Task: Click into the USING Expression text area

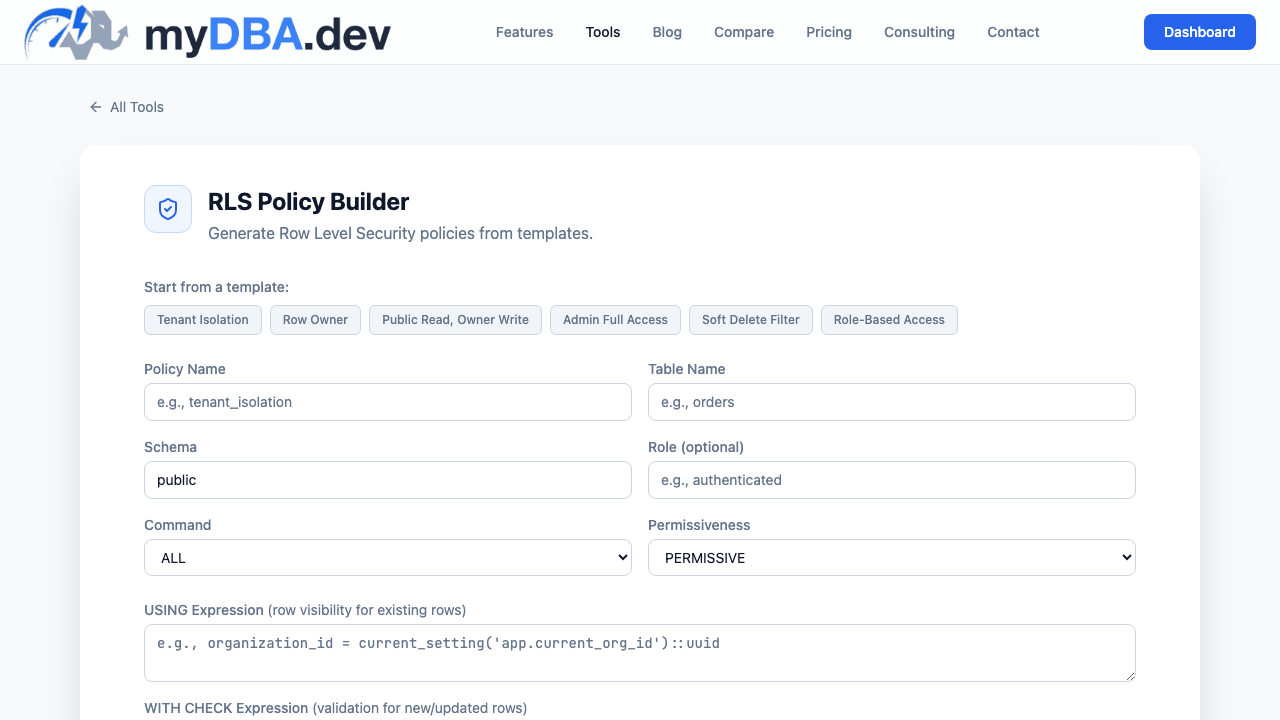Action: point(640,653)
